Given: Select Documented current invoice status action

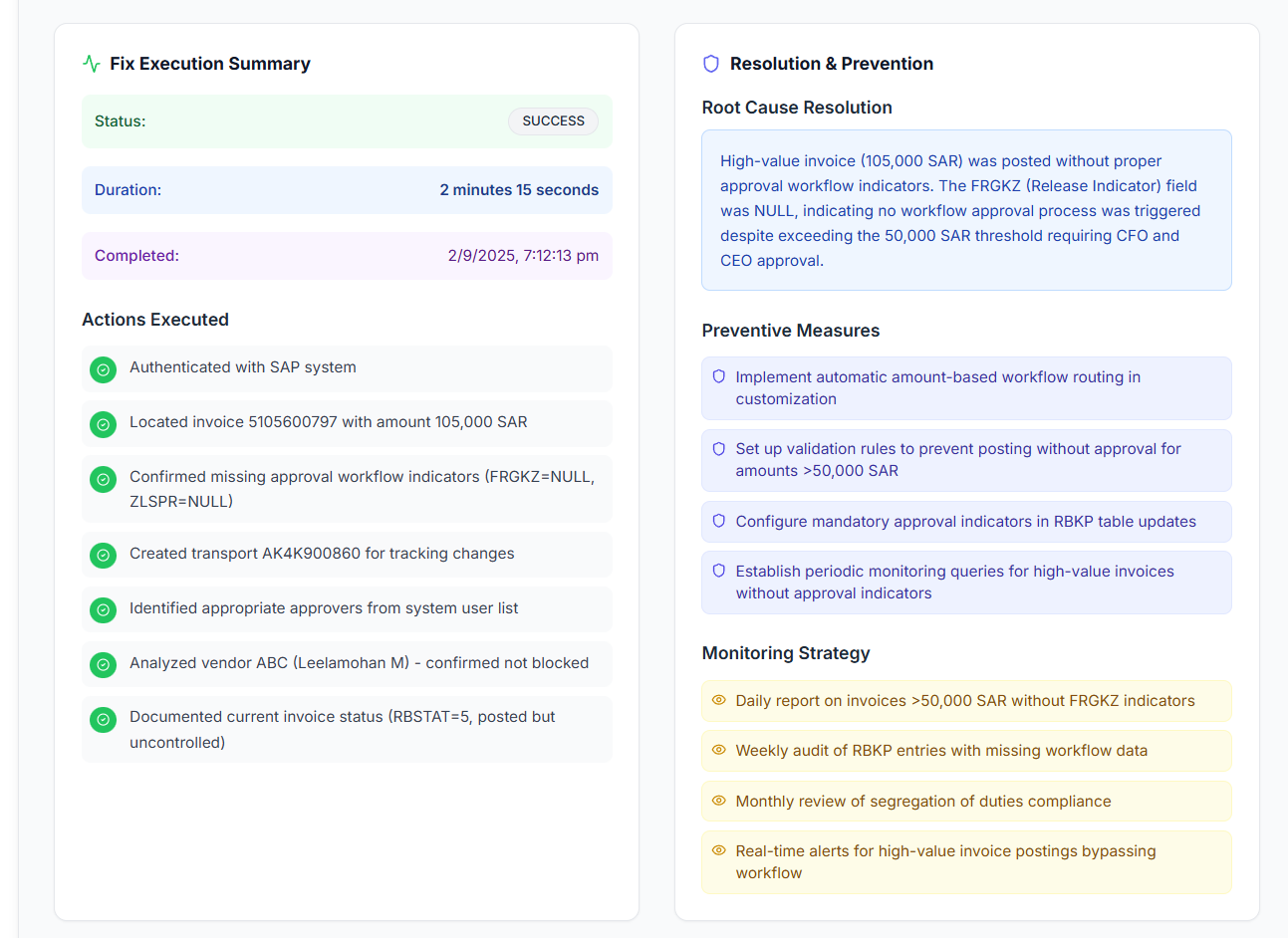Looking at the screenshot, I should [342, 729].
